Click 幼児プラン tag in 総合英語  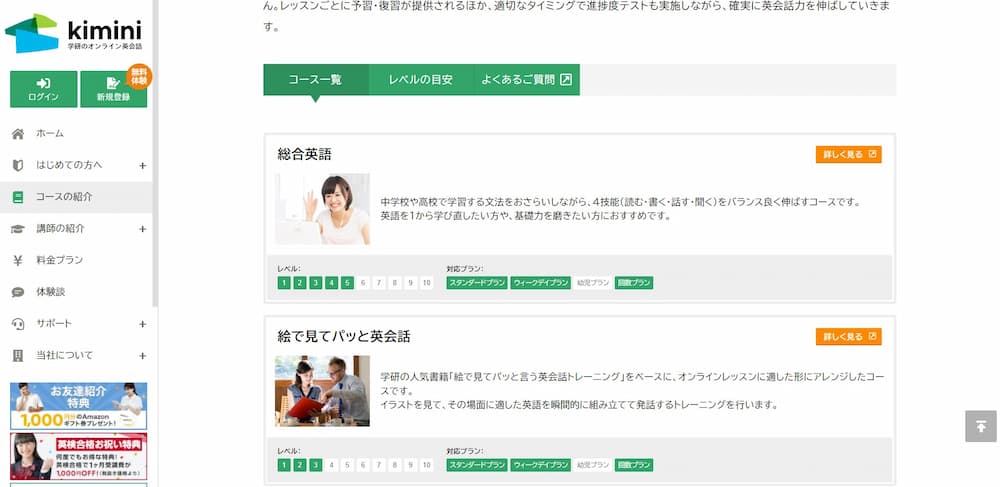(x=593, y=283)
